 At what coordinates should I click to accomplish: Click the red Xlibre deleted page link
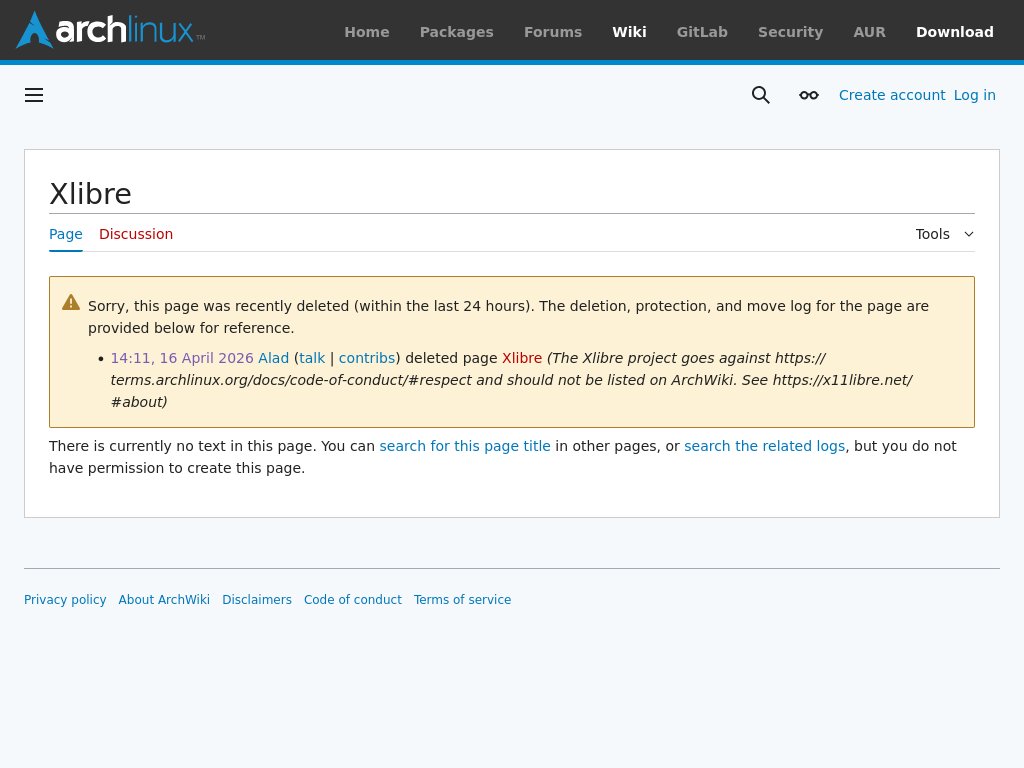point(522,358)
